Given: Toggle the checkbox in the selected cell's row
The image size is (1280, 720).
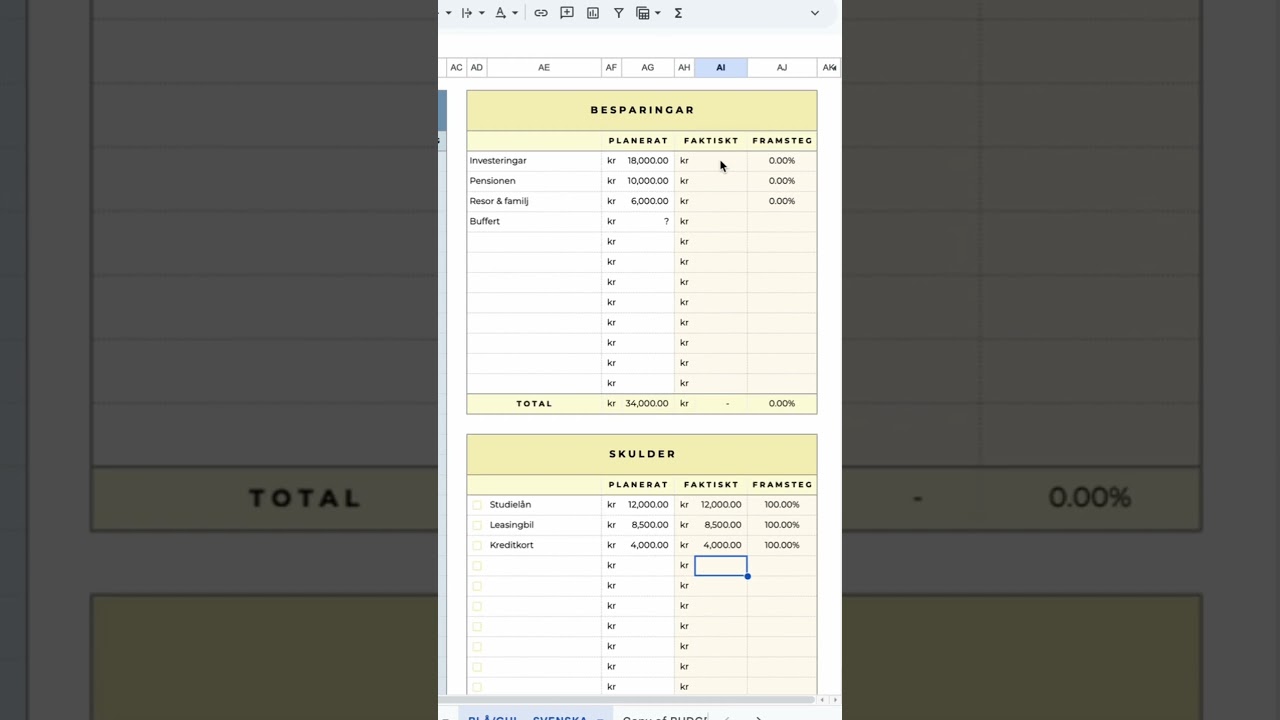Looking at the screenshot, I should [477, 566].
